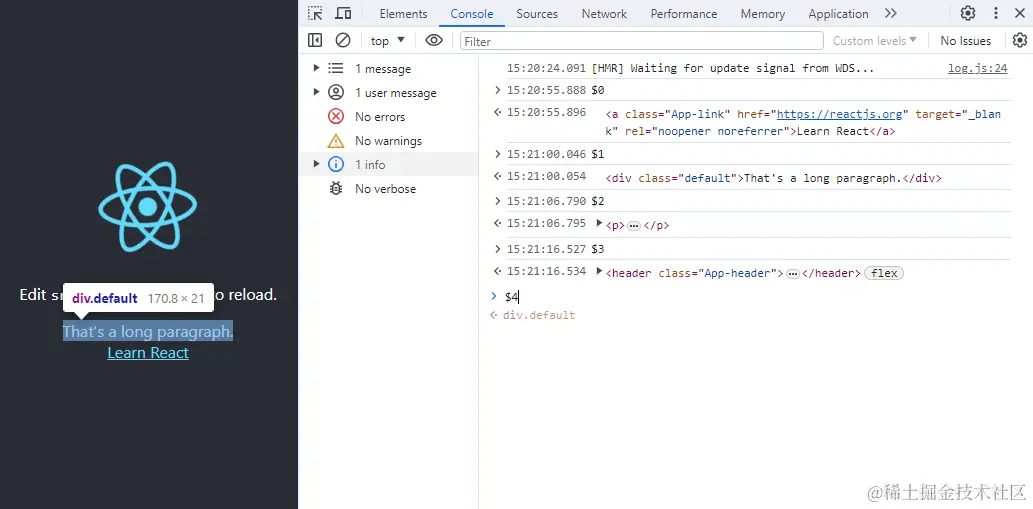Viewport: 1033px width, 509px height.
Task: Activate the inspect element picker icon
Action: click(315, 14)
